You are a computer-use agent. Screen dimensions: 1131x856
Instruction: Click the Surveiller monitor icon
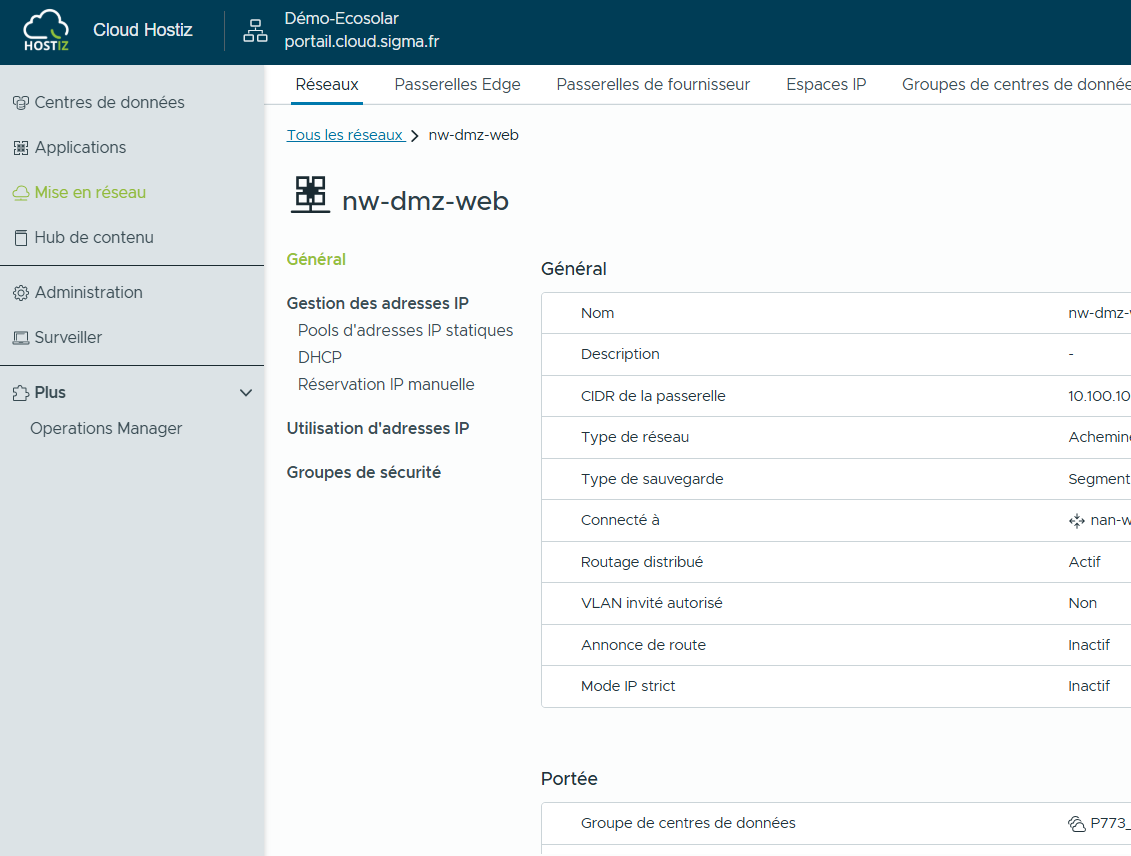[x=20, y=338]
